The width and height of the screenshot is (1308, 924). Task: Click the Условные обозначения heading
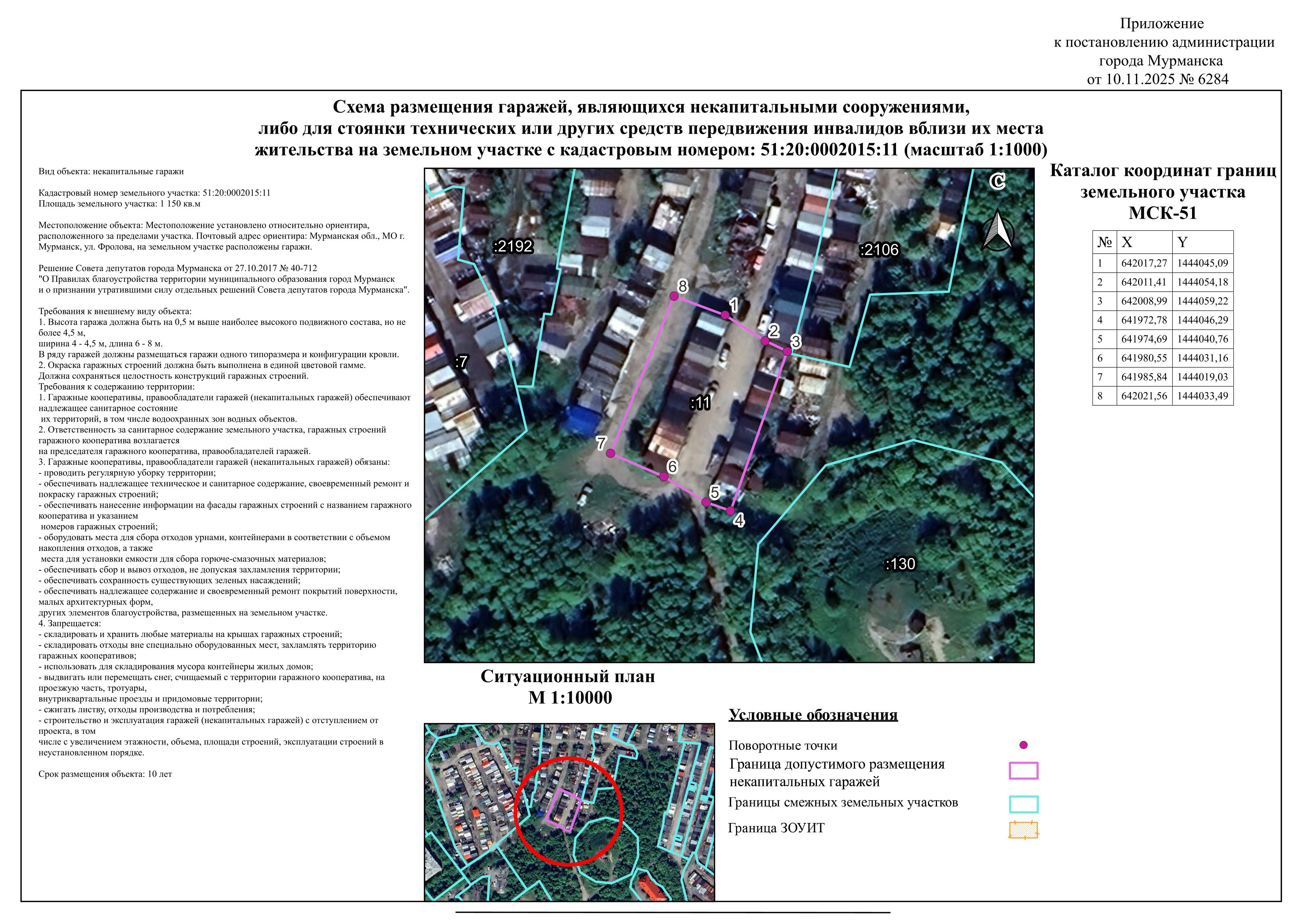pos(813,715)
